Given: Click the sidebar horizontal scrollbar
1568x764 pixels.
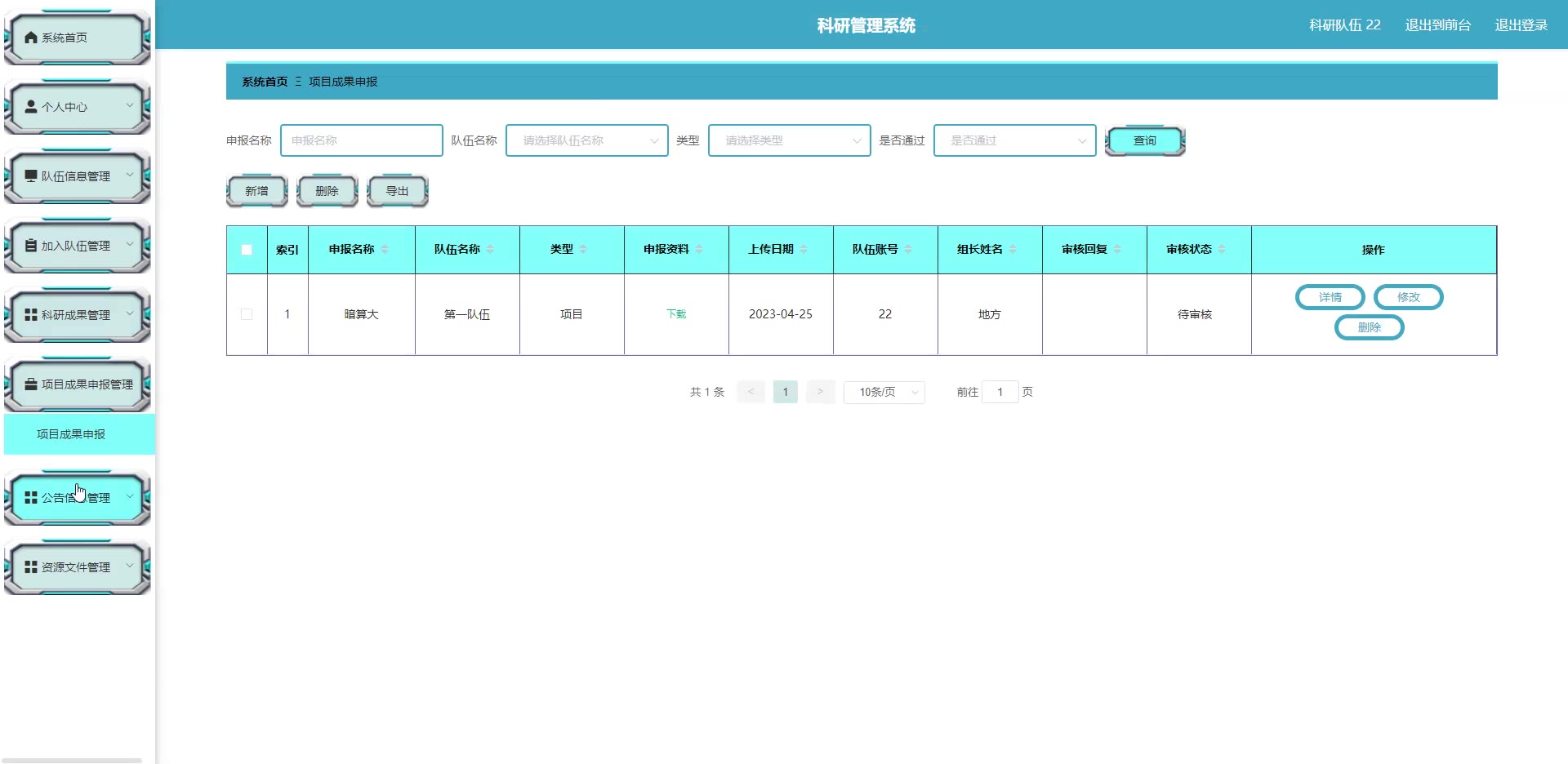Looking at the screenshot, I should pos(72,761).
